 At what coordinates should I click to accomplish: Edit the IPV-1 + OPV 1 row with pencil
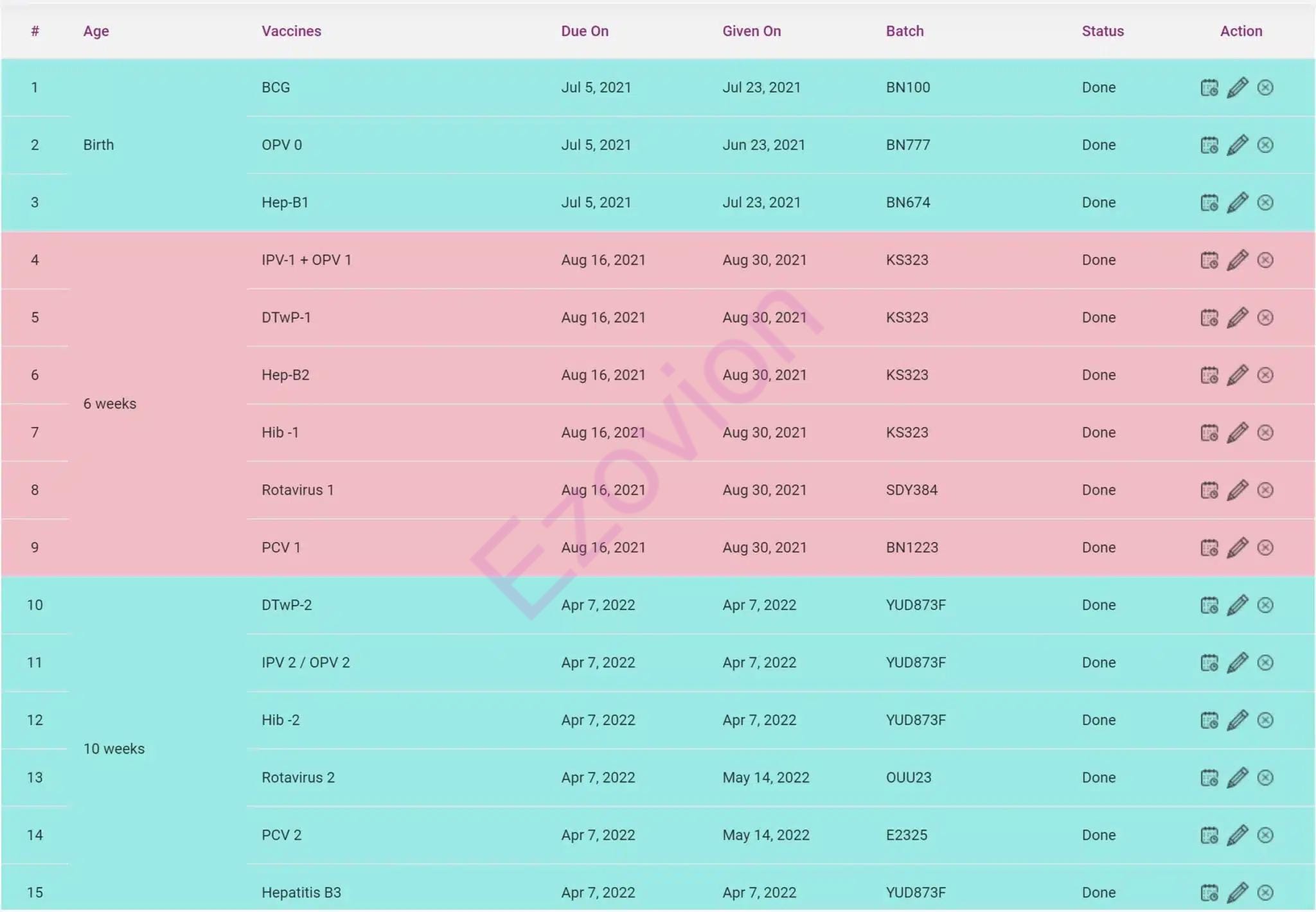[1237, 260]
